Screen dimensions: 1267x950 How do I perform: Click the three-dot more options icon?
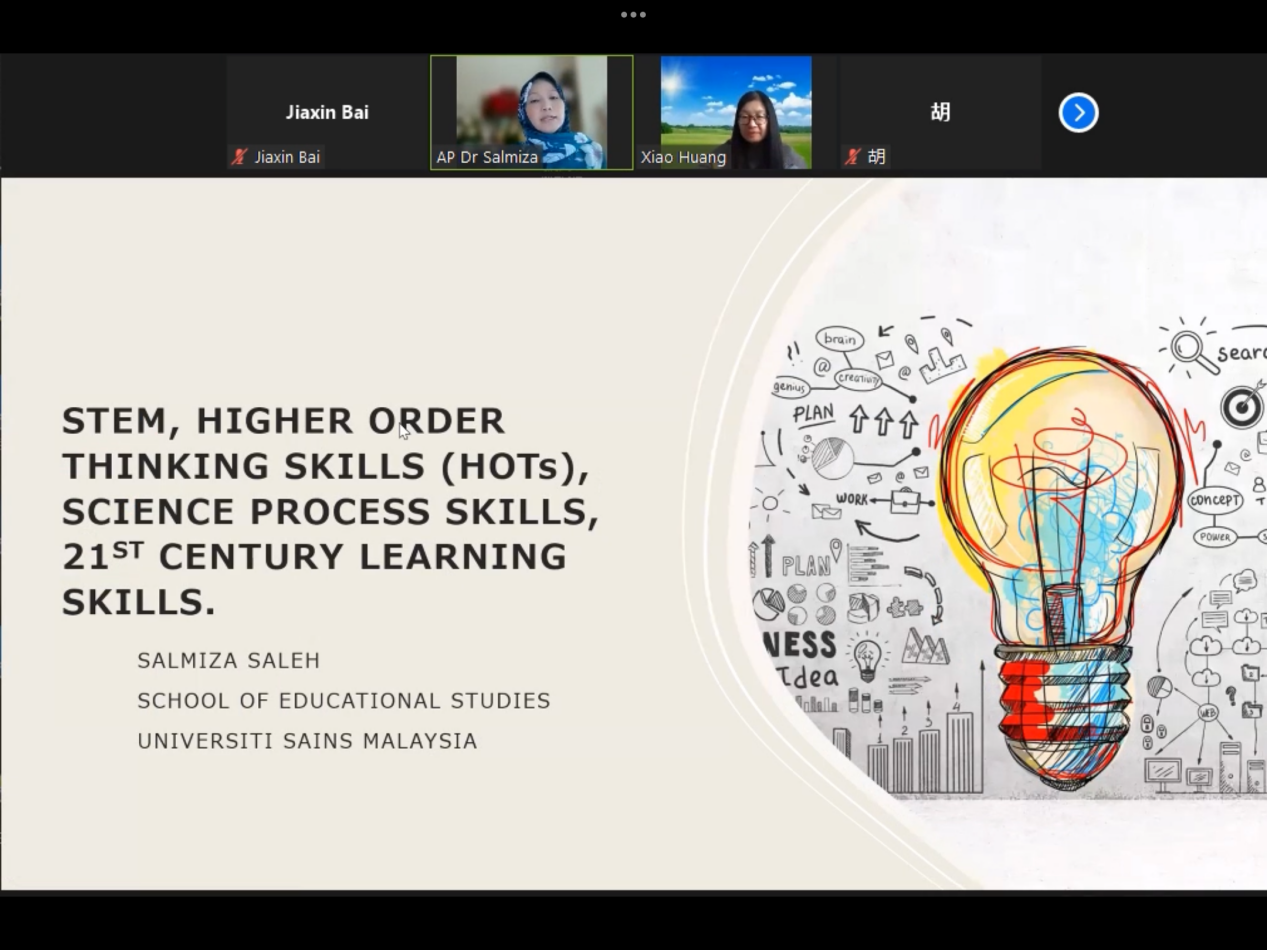tap(633, 15)
